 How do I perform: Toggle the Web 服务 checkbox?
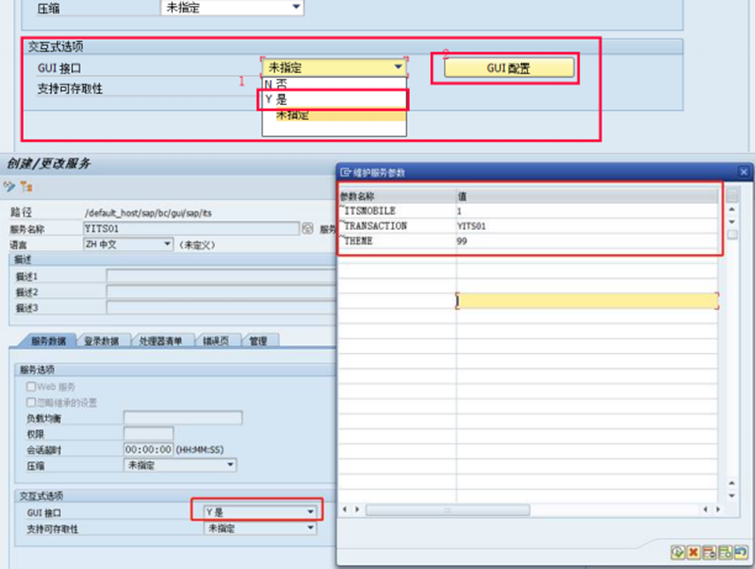(31, 387)
